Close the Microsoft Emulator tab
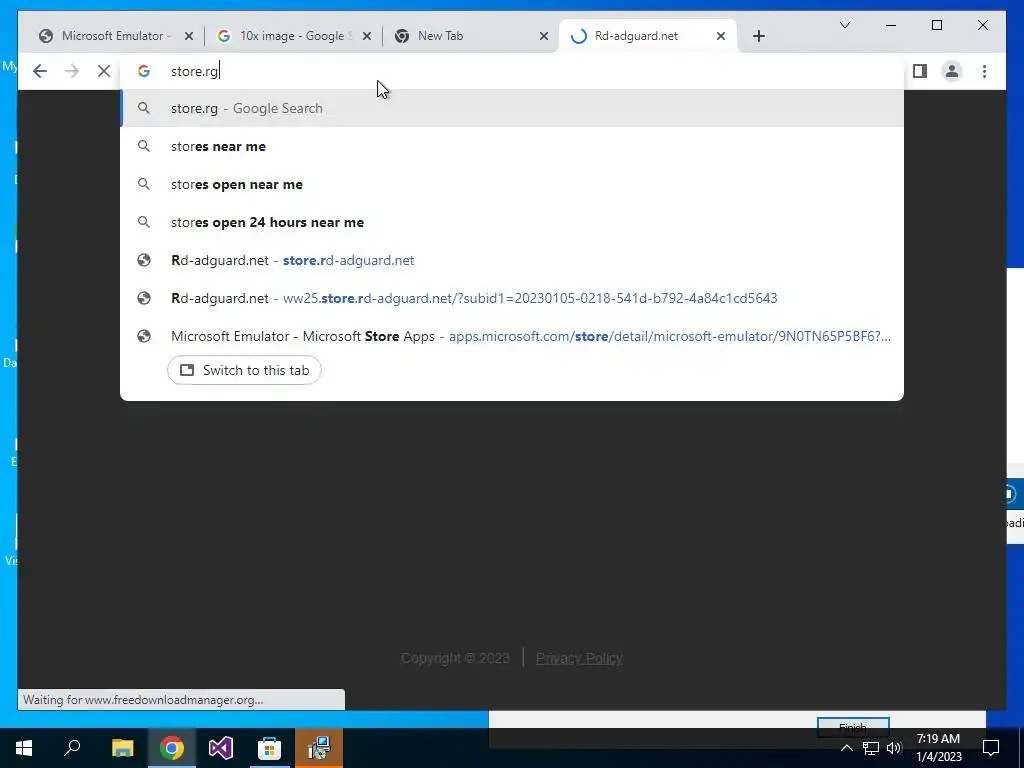Screen dimensions: 1024x768 189,36
